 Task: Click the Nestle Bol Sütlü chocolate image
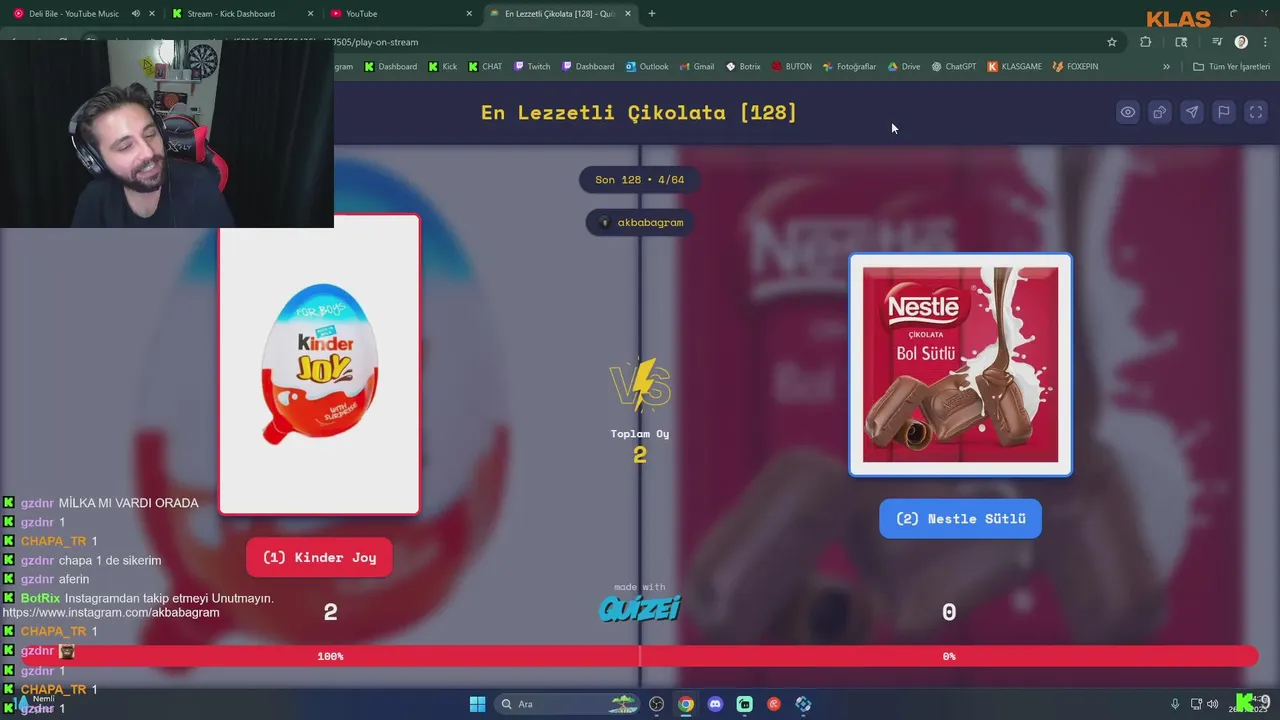[960, 365]
